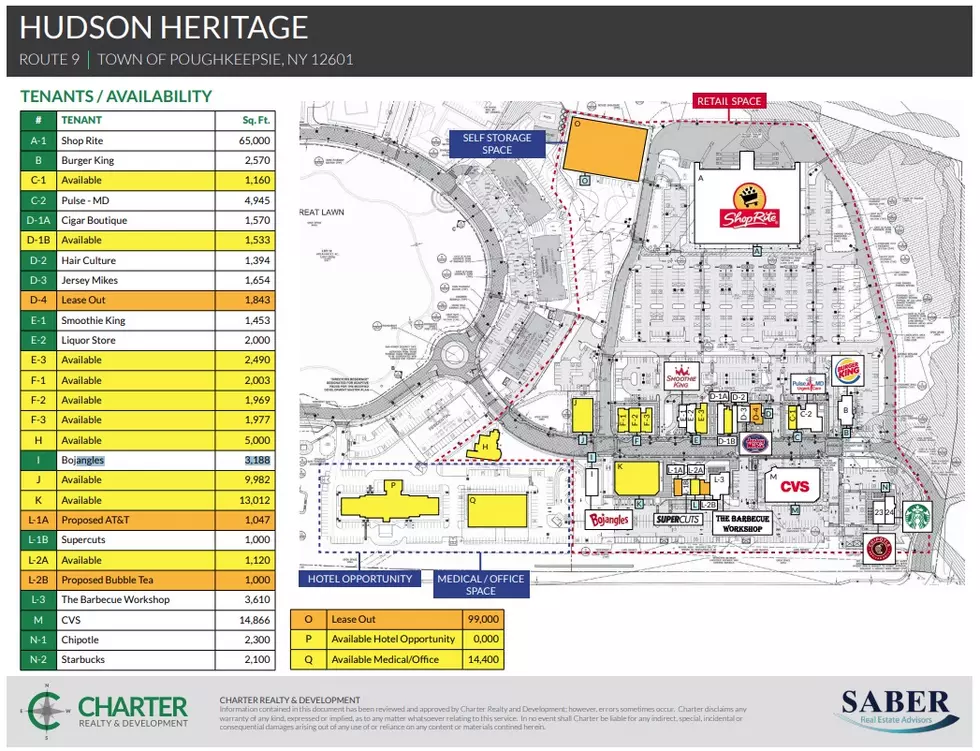
Task: Click the Medical / Office Space label
Action: [481, 585]
